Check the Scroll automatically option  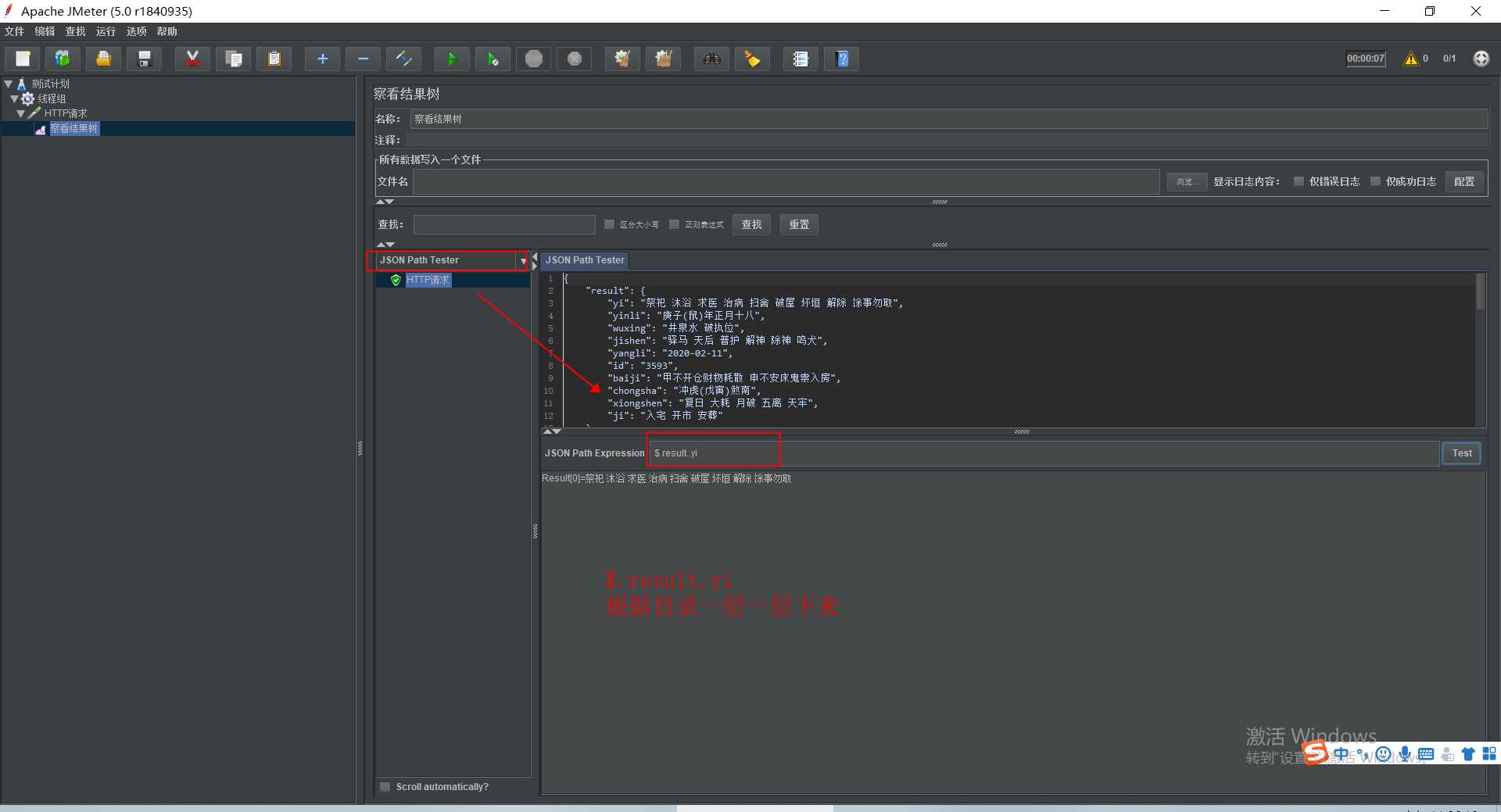click(x=385, y=787)
